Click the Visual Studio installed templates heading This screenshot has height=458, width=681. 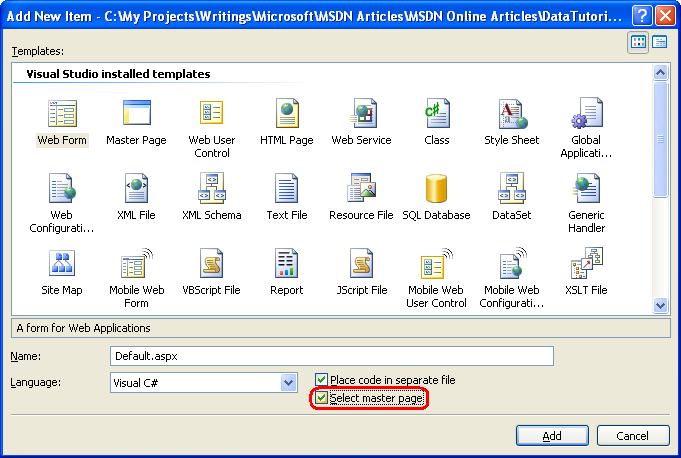click(x=118, y=74)
